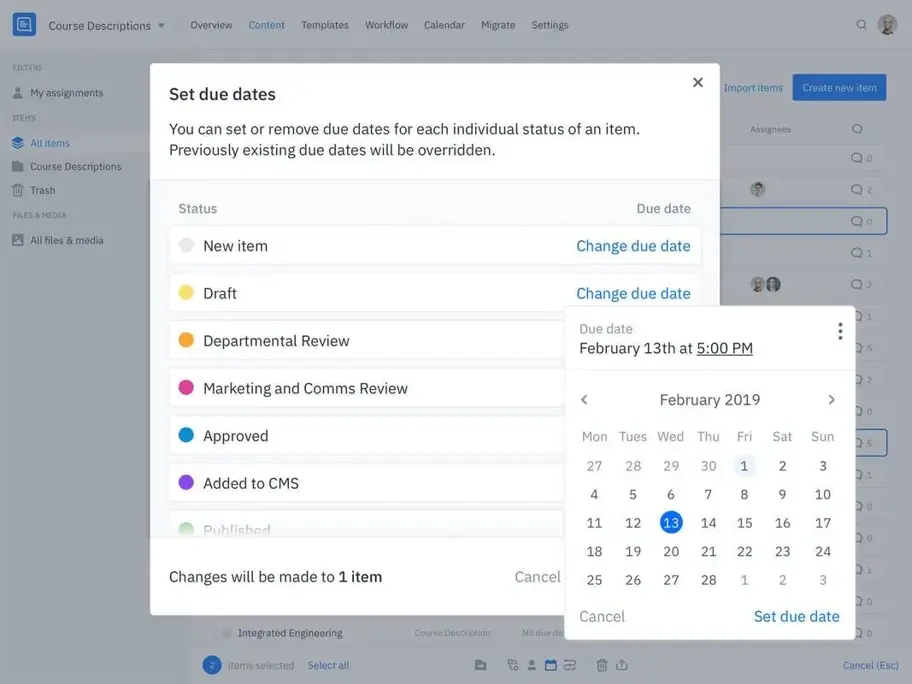
Task: Go to previous month in calendar picker
Action: [x=585, y=399]
